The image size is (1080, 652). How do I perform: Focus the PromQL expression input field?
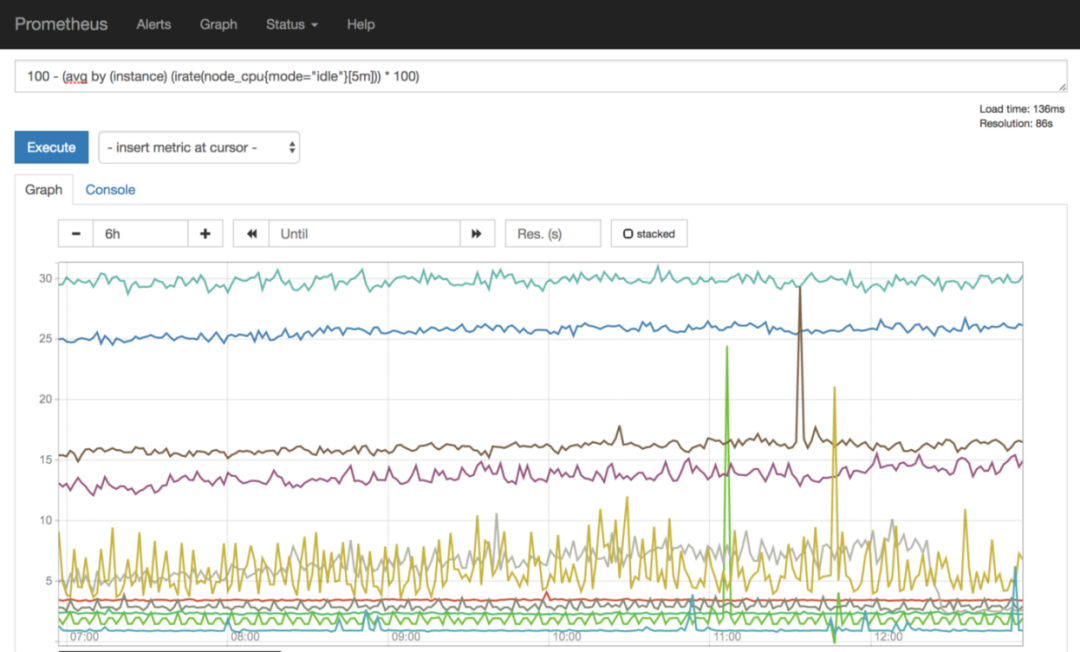(x=540, y=77)
